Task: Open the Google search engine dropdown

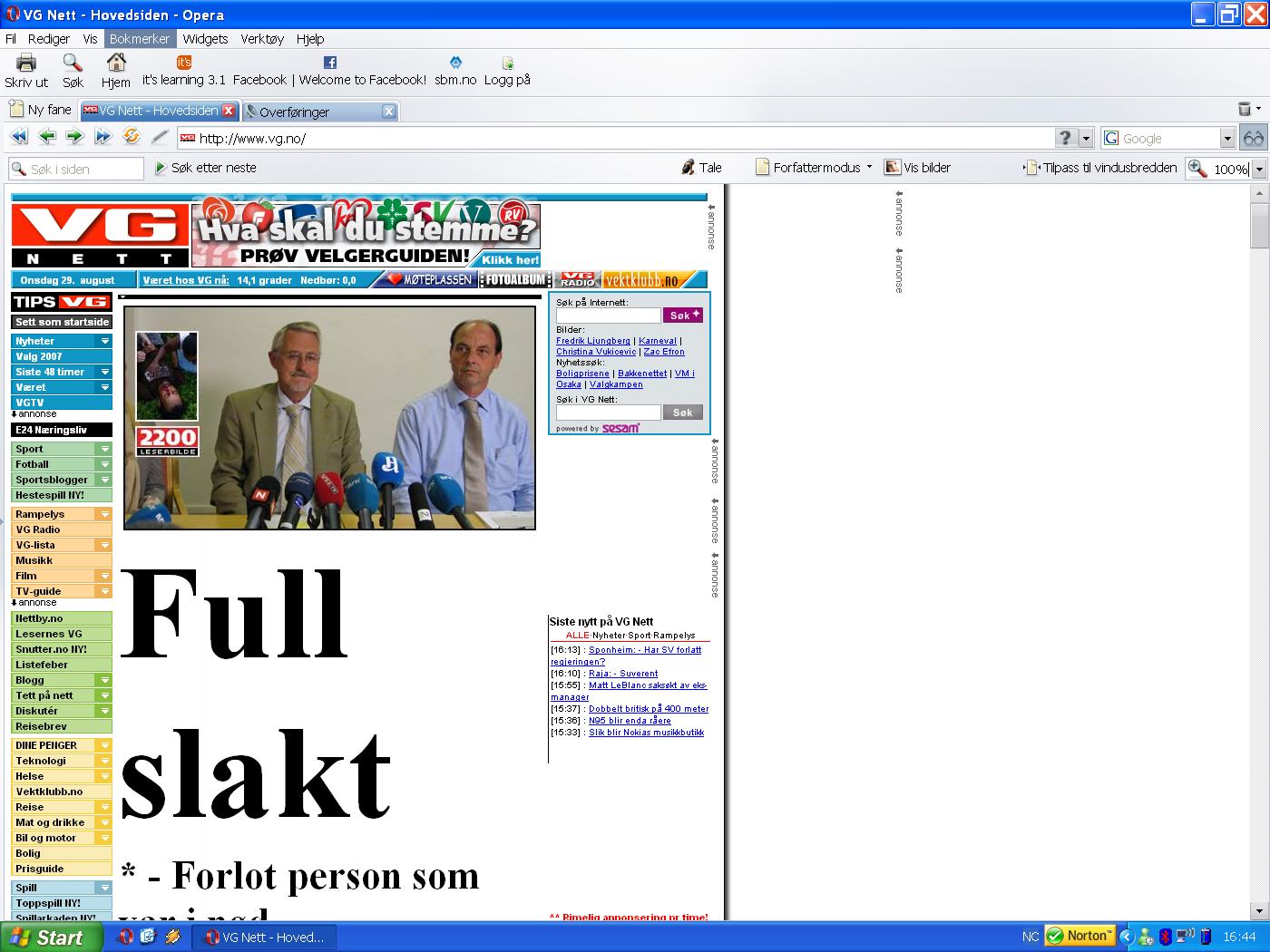Action: (x=1227, y=139)
